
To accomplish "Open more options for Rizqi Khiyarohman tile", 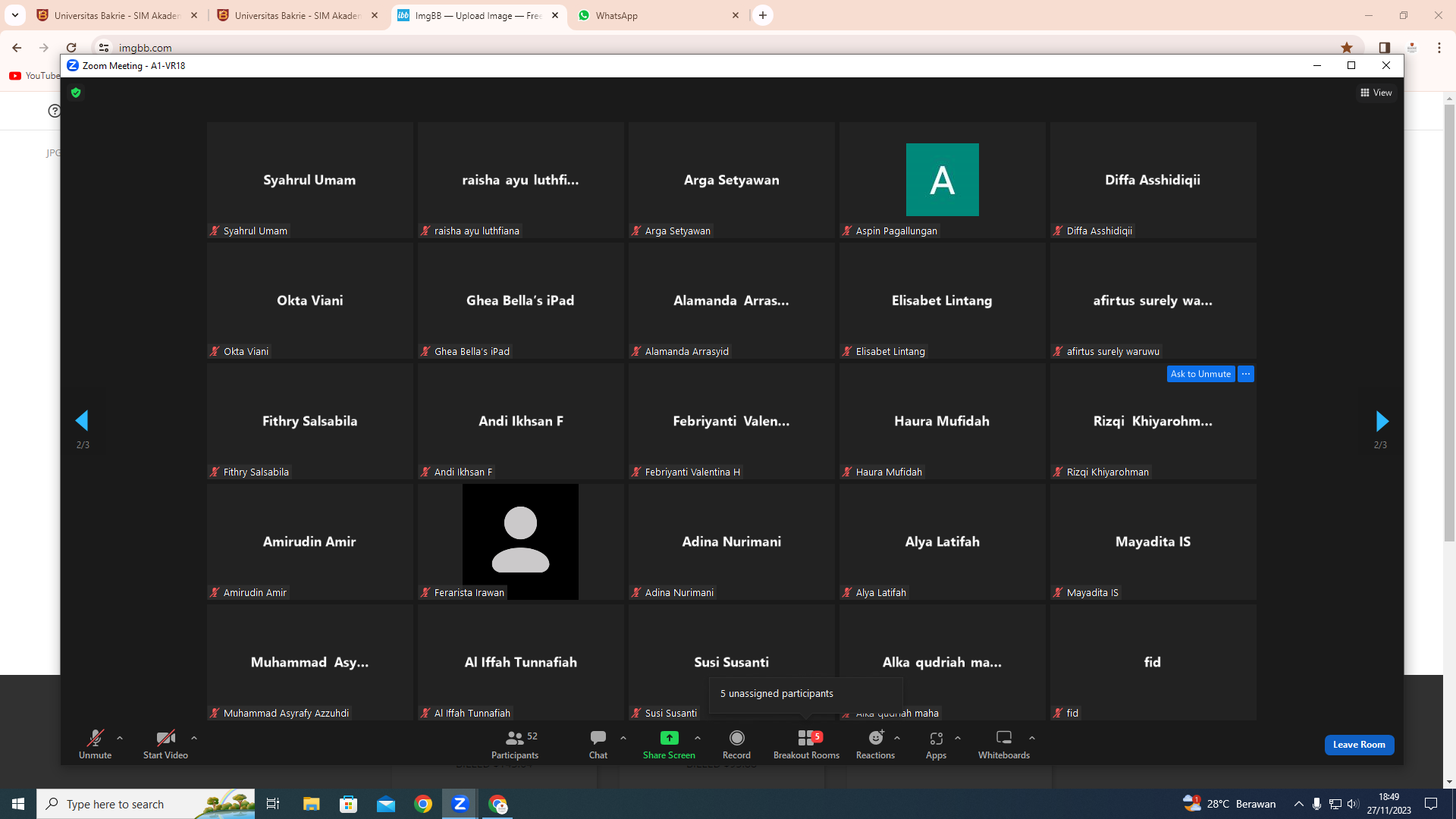I will click(x=1246, y=374).
